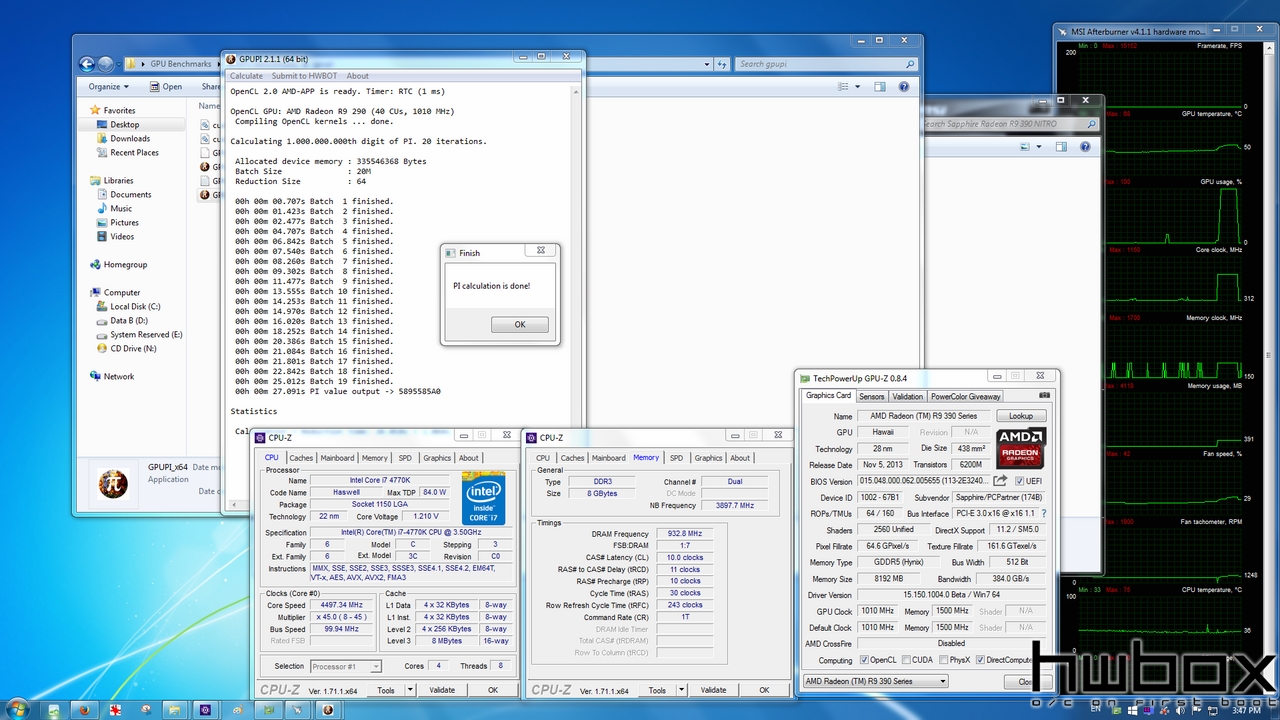Open the Organize dropdown in Explorer
Image resolution: width=1280 pixels, height=720 pixels.
pyautogui.click(x=108, y=87)
